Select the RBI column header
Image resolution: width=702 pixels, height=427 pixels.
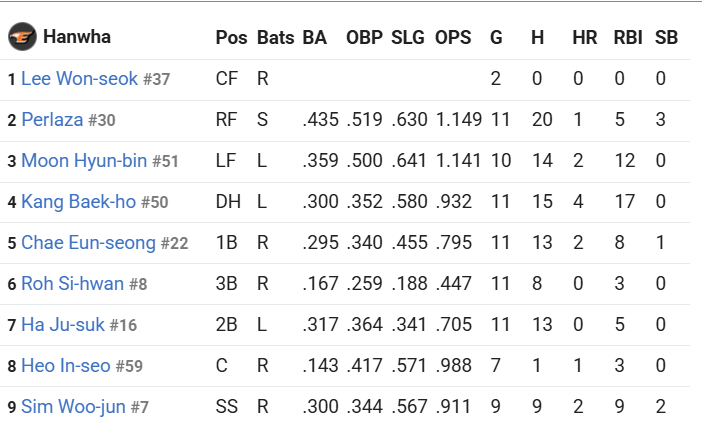[x=628, y=38]
